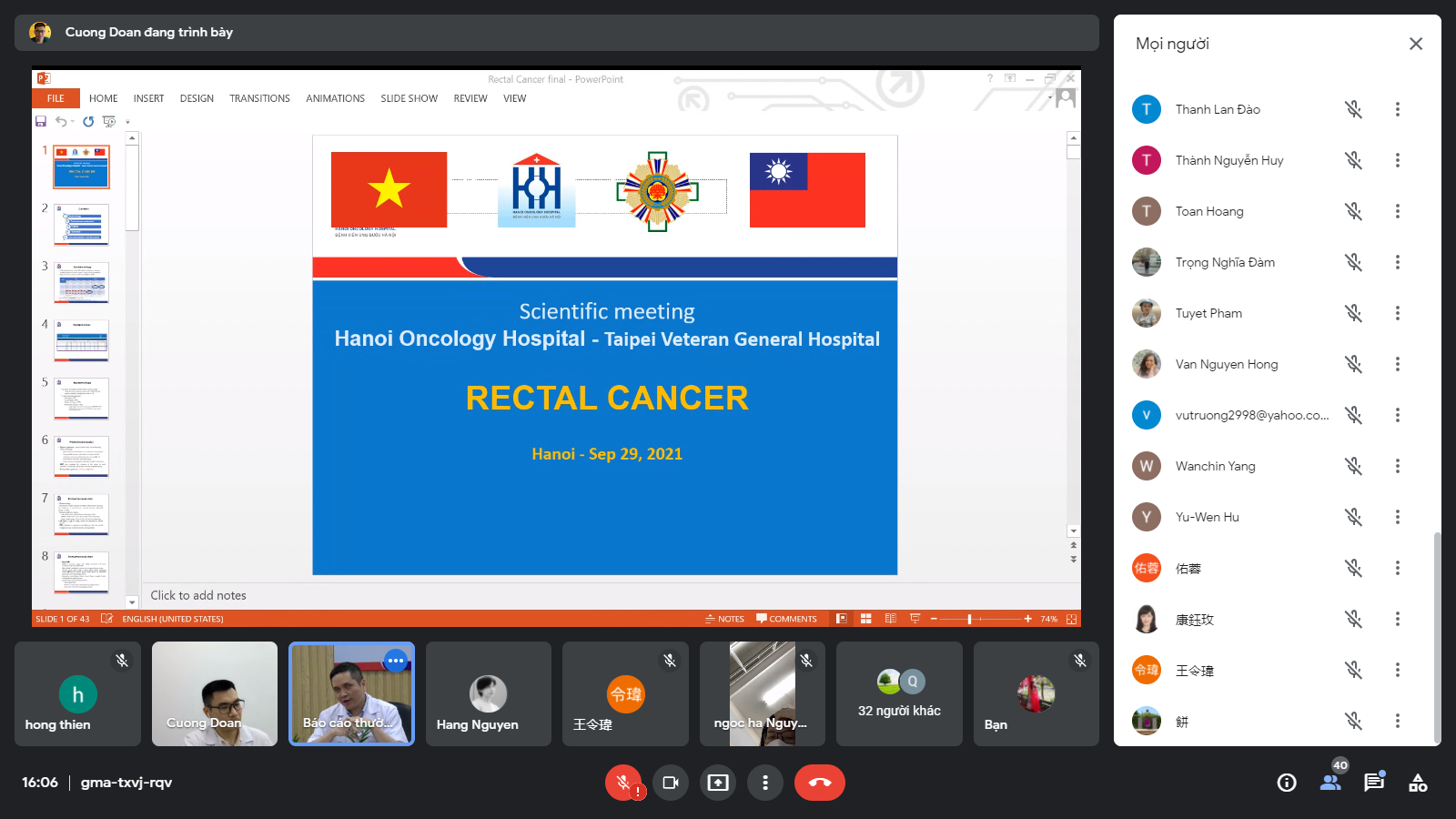This screenshot has height=819, width=1456.
Task: Open more options for Thanh Lan Đào
Action: tap(1397, 109)
